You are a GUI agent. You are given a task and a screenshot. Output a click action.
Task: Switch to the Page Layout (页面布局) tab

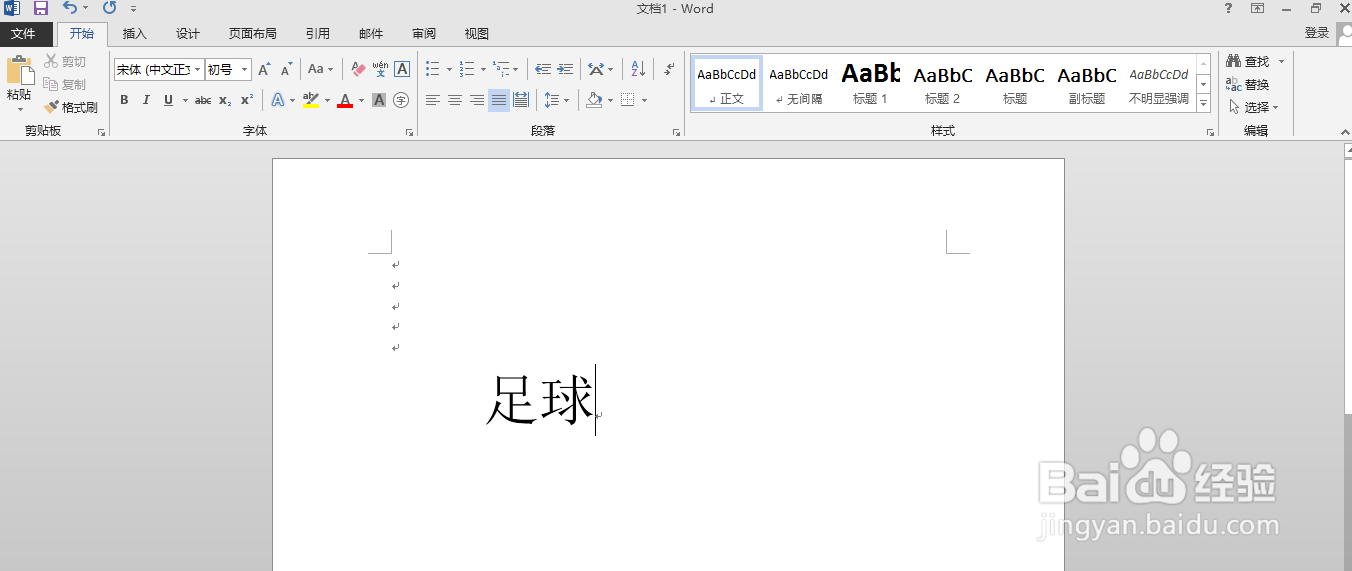(x=252, y=34)
